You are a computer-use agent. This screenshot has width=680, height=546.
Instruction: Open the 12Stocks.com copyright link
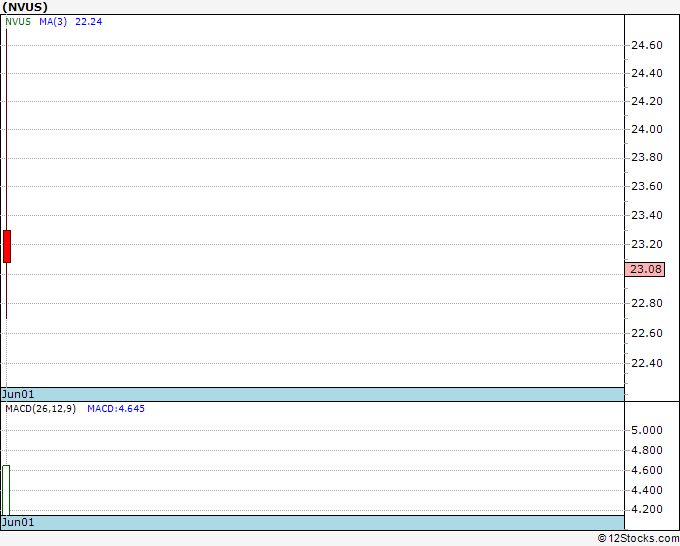[x=638, y=538]
